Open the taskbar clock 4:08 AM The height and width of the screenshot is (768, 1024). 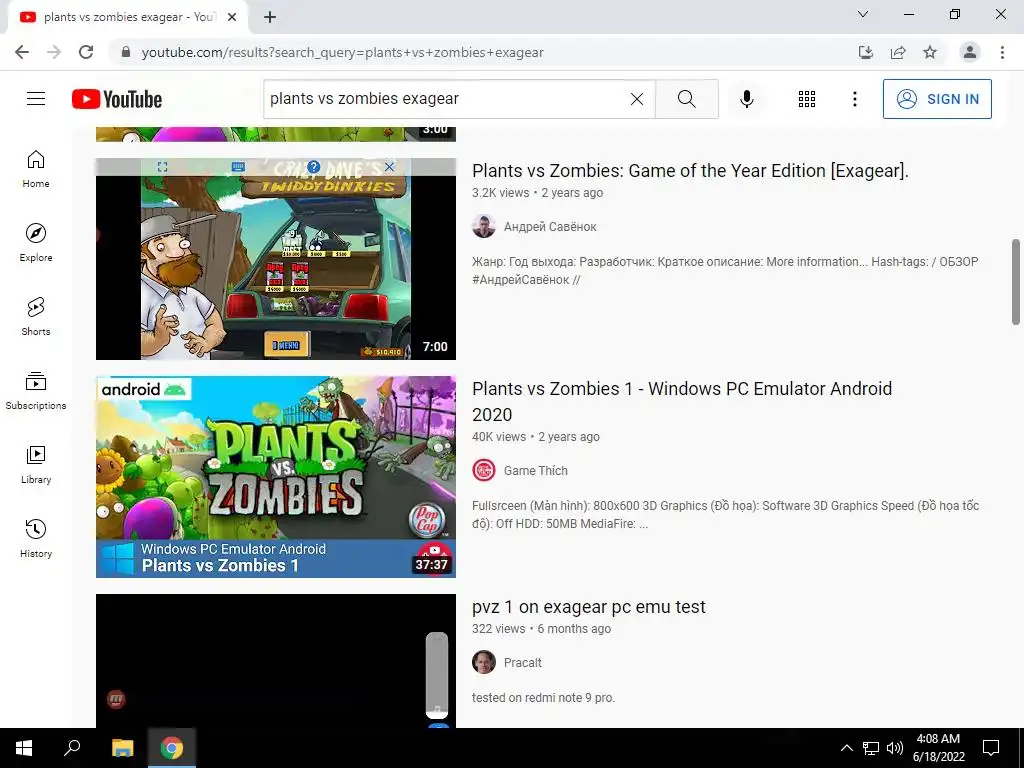[x=938, y=748]
